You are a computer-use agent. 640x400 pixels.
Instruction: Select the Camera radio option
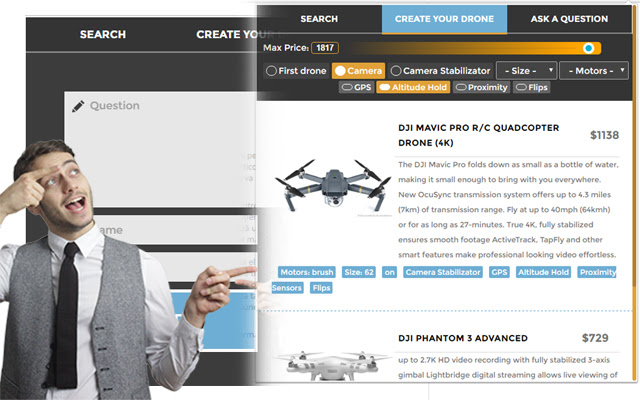pos(358,71)
